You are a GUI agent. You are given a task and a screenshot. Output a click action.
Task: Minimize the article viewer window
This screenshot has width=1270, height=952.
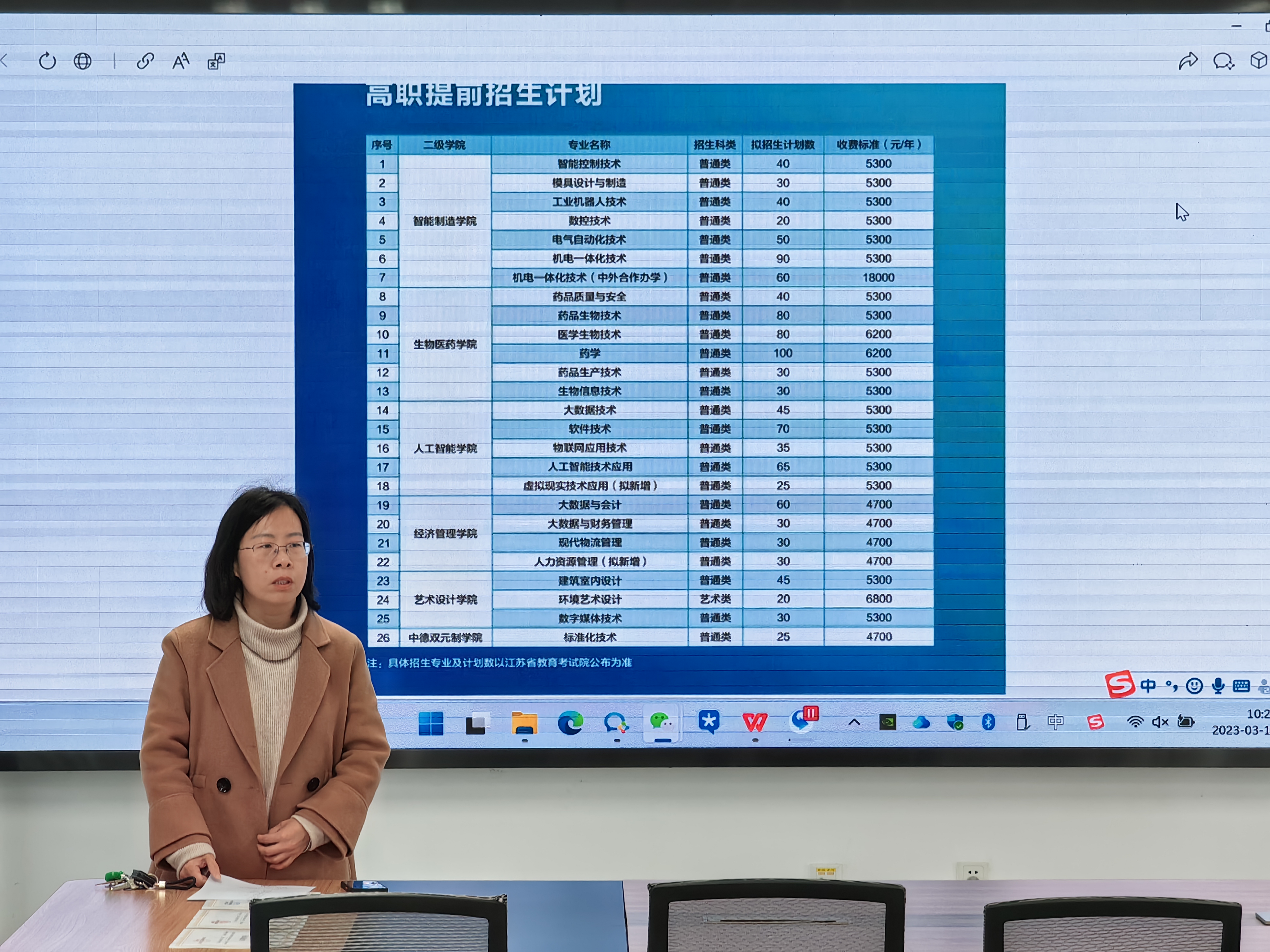click(x=1236, y=26)
